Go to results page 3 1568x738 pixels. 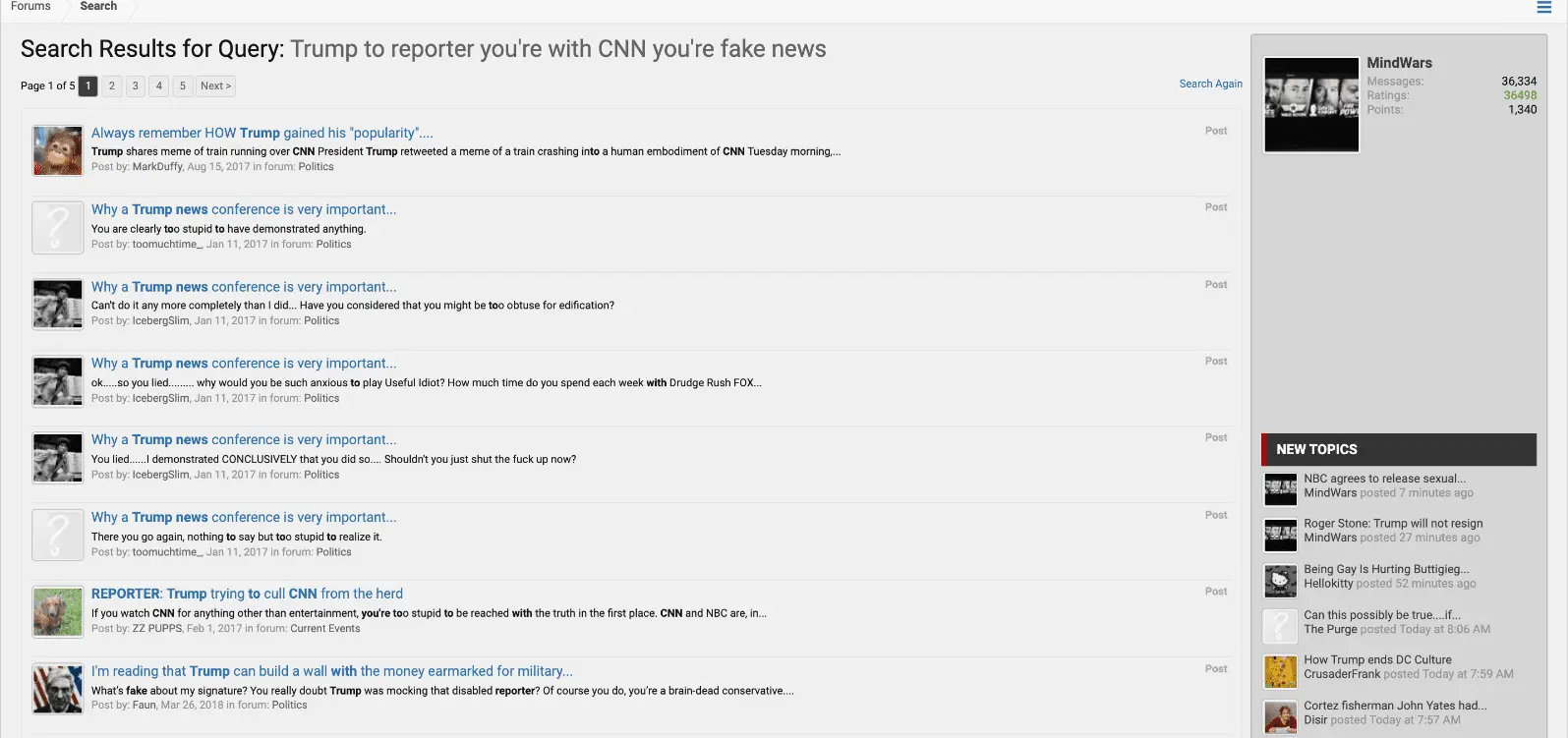coord(136,86)
